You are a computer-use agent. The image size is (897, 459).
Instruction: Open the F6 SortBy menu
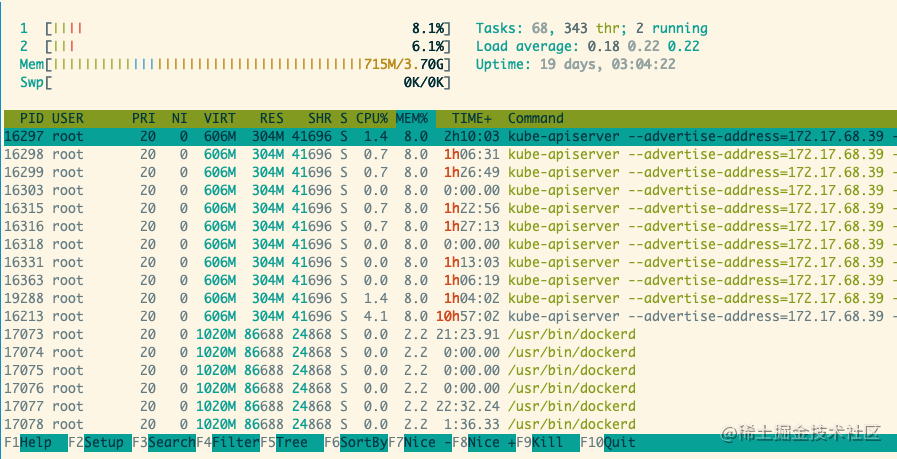pos(356,443)
